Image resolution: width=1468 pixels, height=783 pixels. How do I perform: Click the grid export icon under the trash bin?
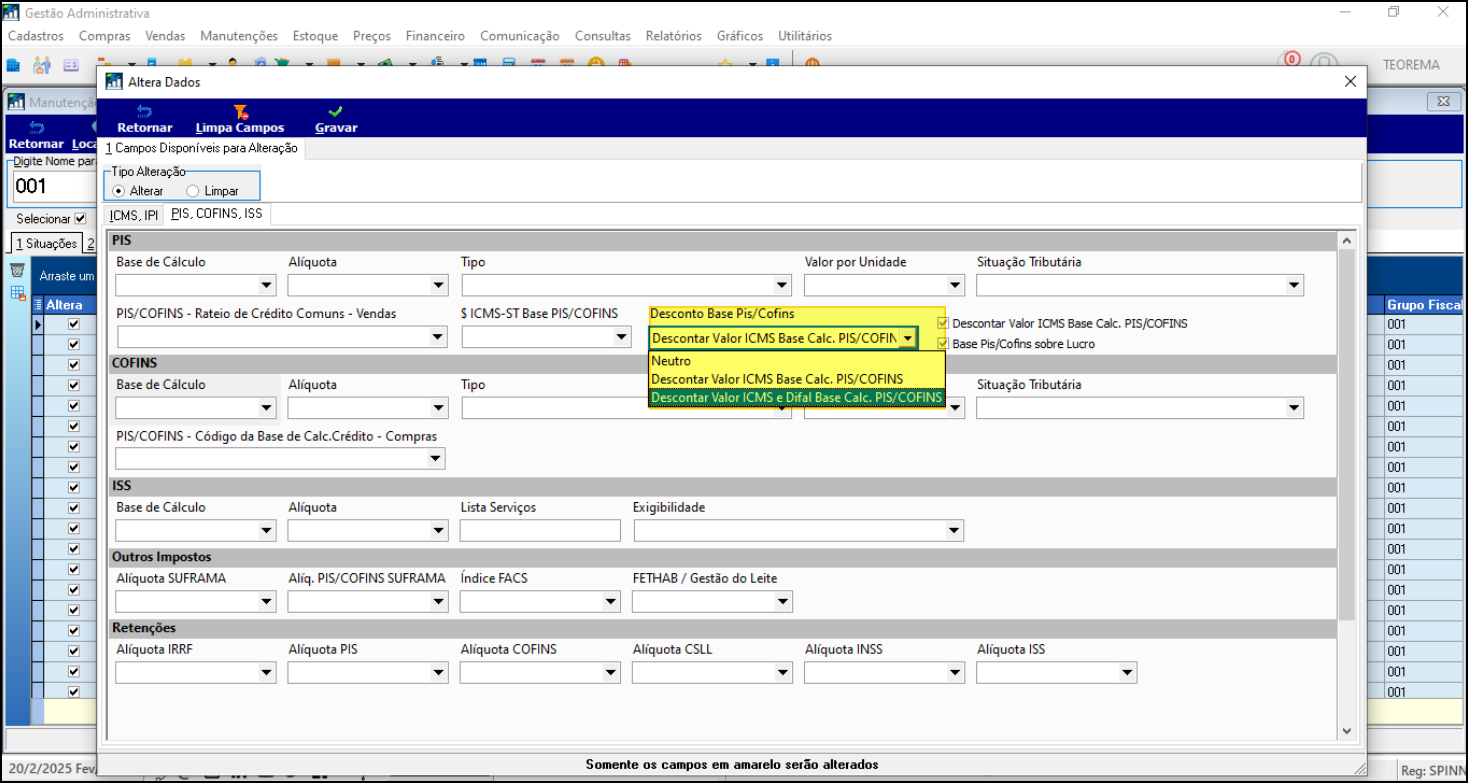[x=17, y=293]
